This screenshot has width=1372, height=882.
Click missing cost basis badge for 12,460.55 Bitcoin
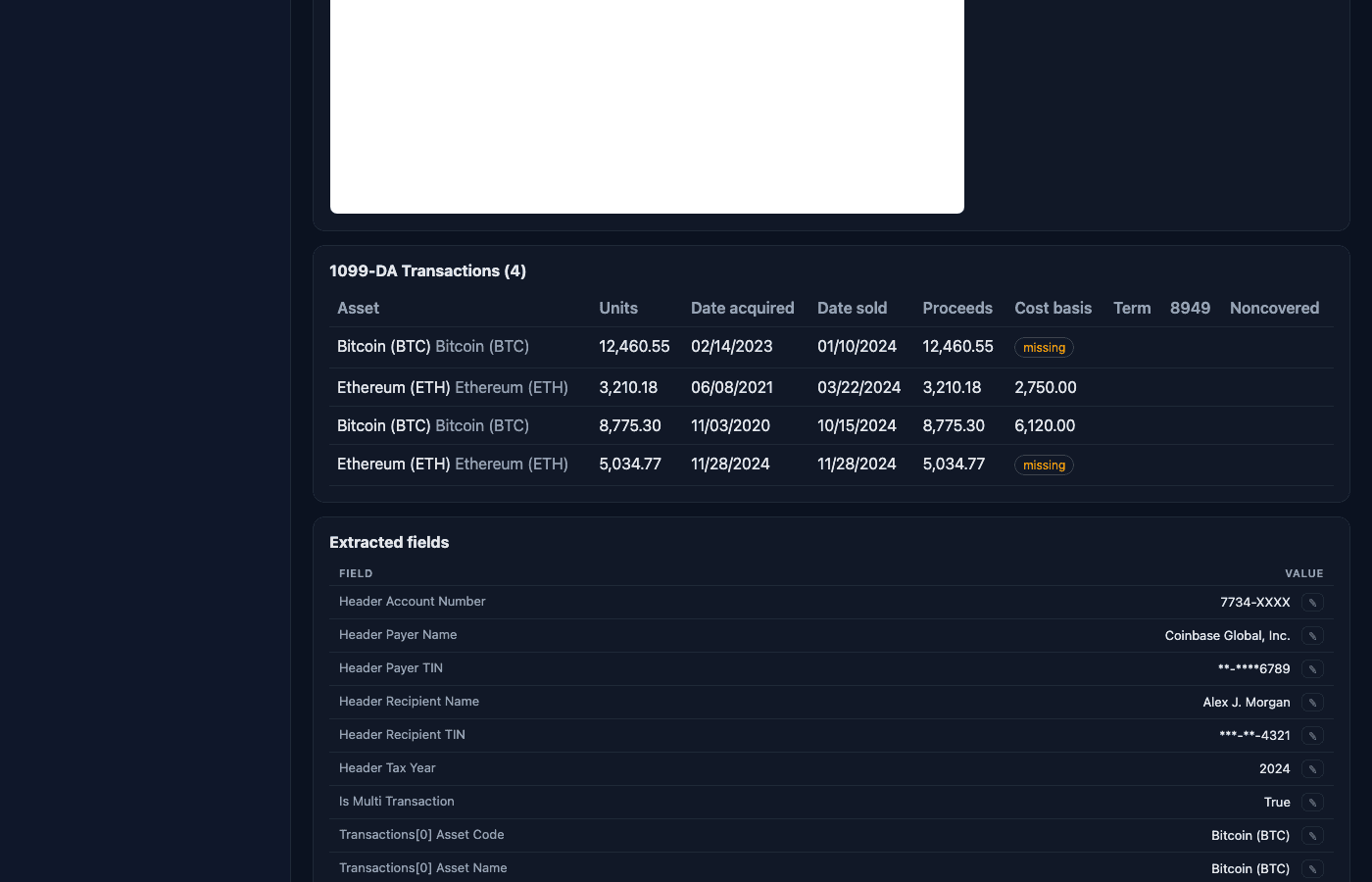(1044, 348)
